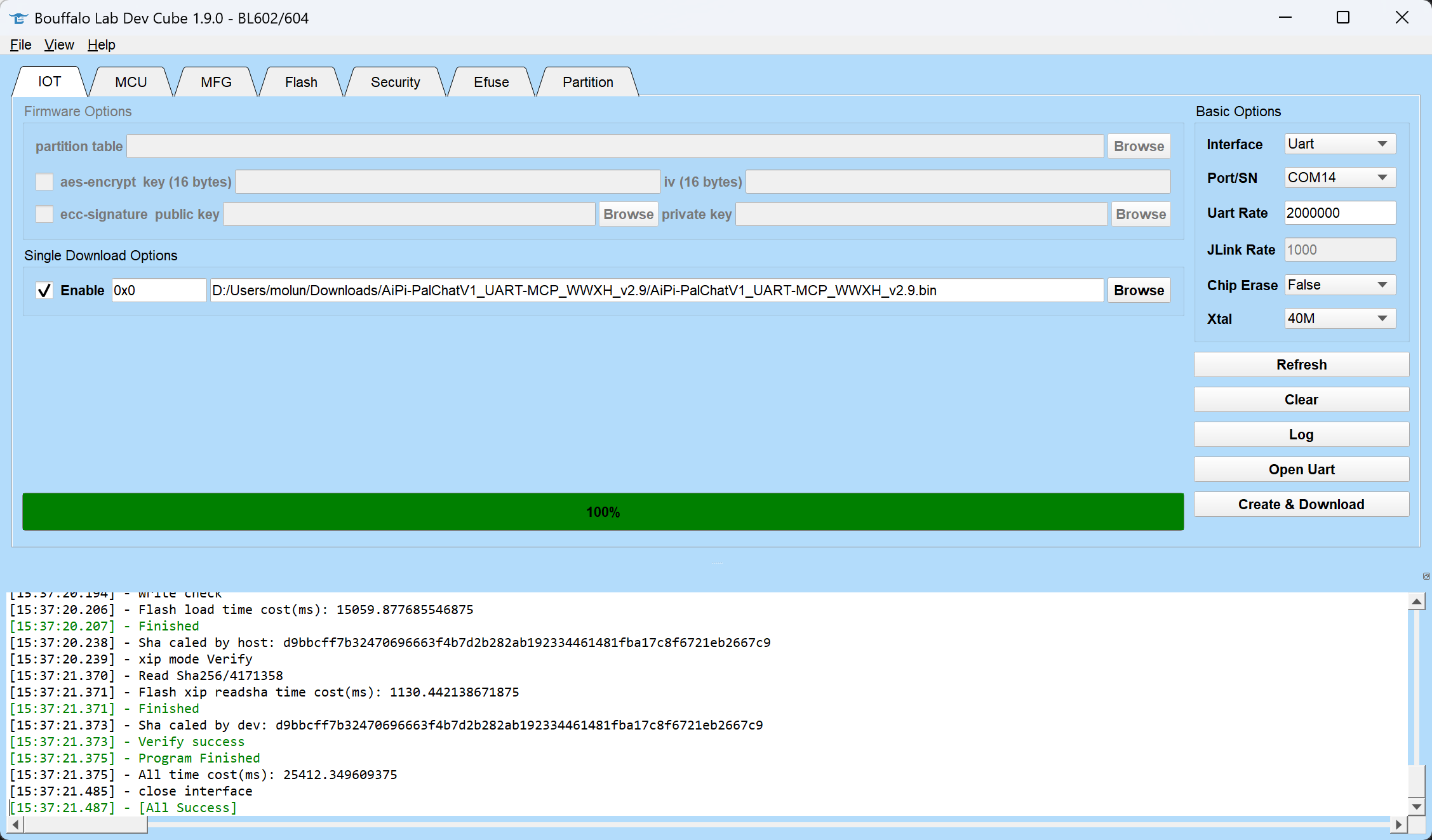Click the '[All Success]' log line
Image resolution: width=1432 pixels, height=840 pixels.
click(x=123, y=808)
